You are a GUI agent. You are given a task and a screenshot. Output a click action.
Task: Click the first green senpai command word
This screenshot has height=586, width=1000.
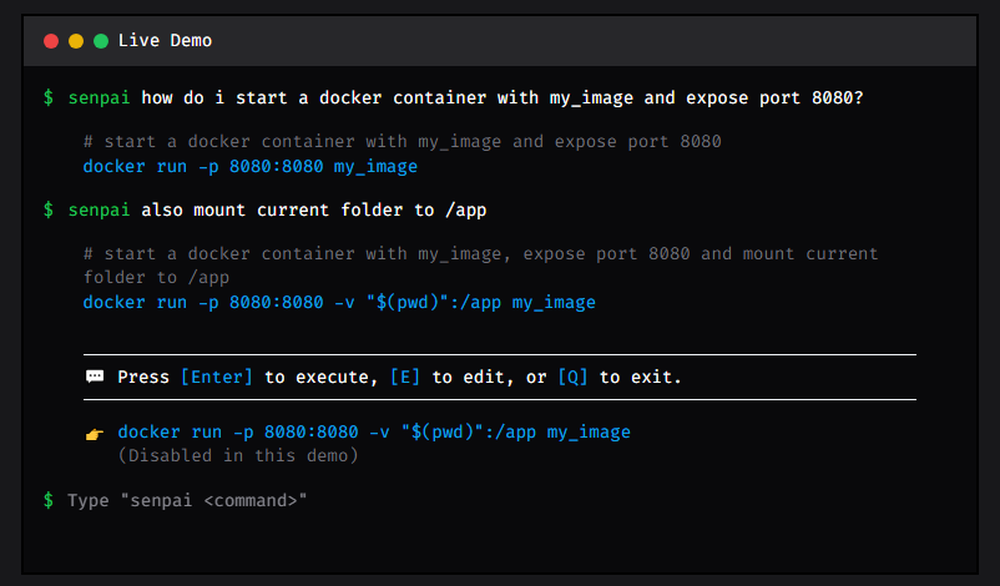[x=99, y=98]
